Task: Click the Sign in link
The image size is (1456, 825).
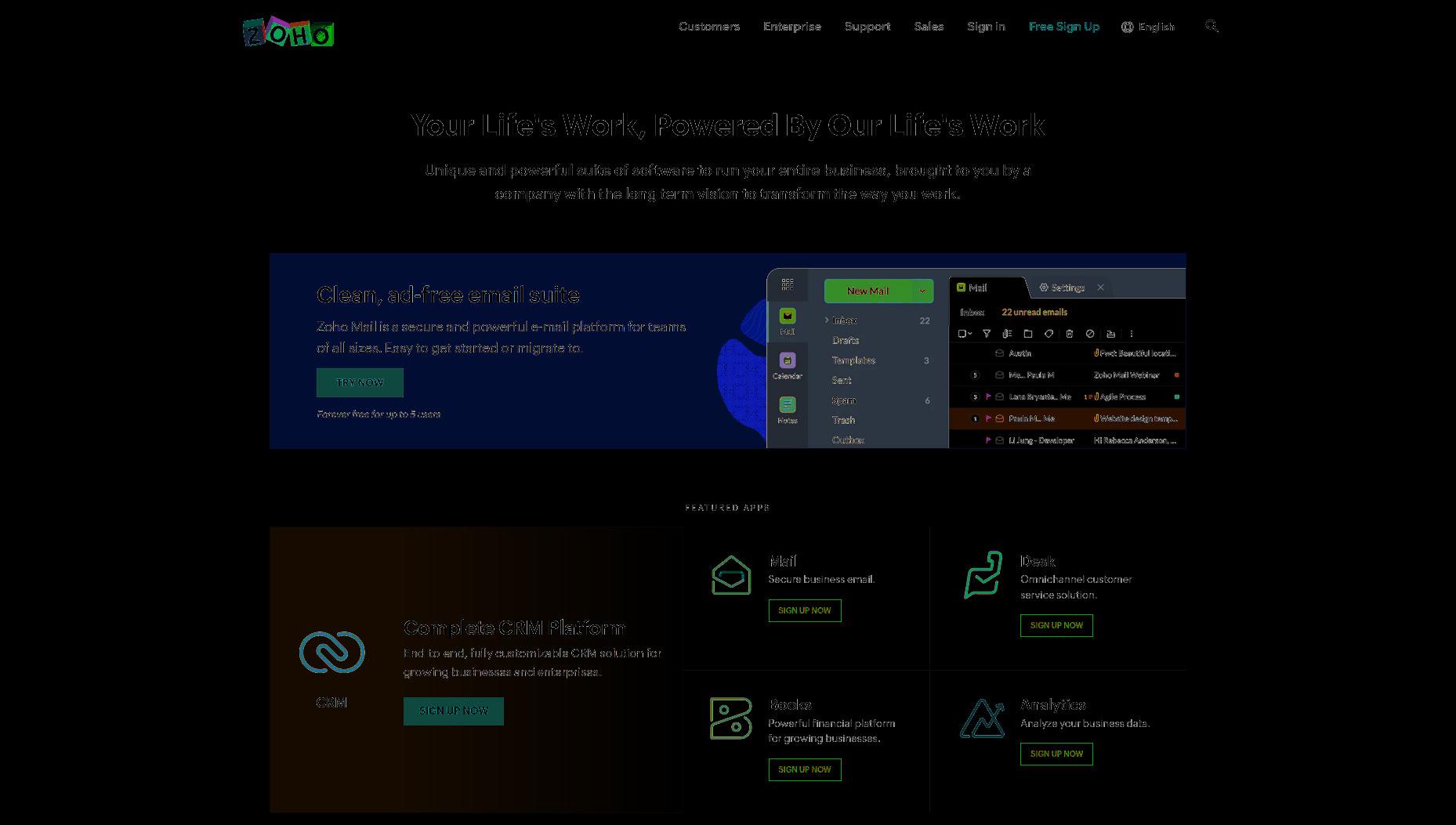Action: click(986, 27)
